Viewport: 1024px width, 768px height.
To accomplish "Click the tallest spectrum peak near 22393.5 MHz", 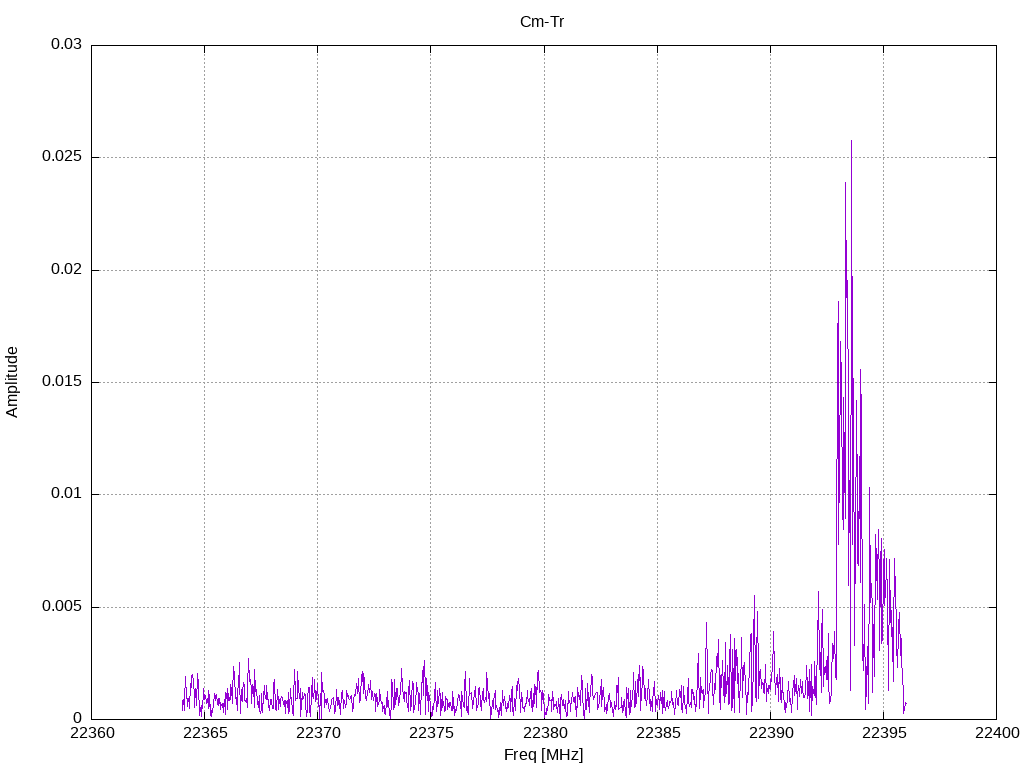I will 851,141.
